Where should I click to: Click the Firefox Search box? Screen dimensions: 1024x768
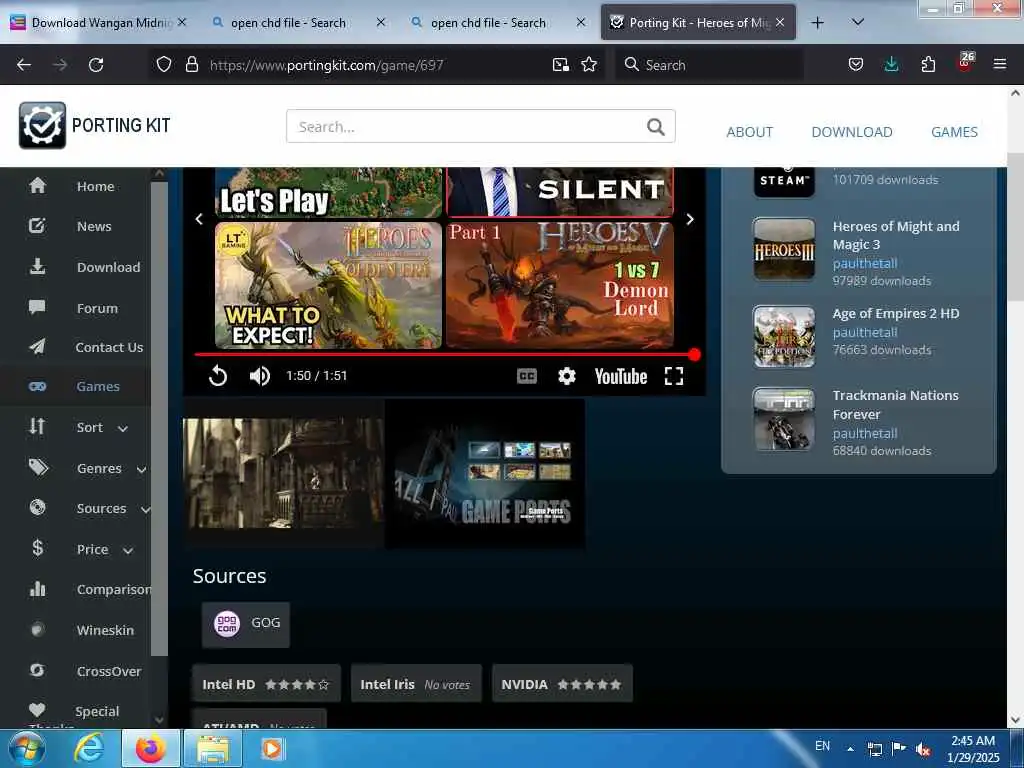(x=709, y=65)
